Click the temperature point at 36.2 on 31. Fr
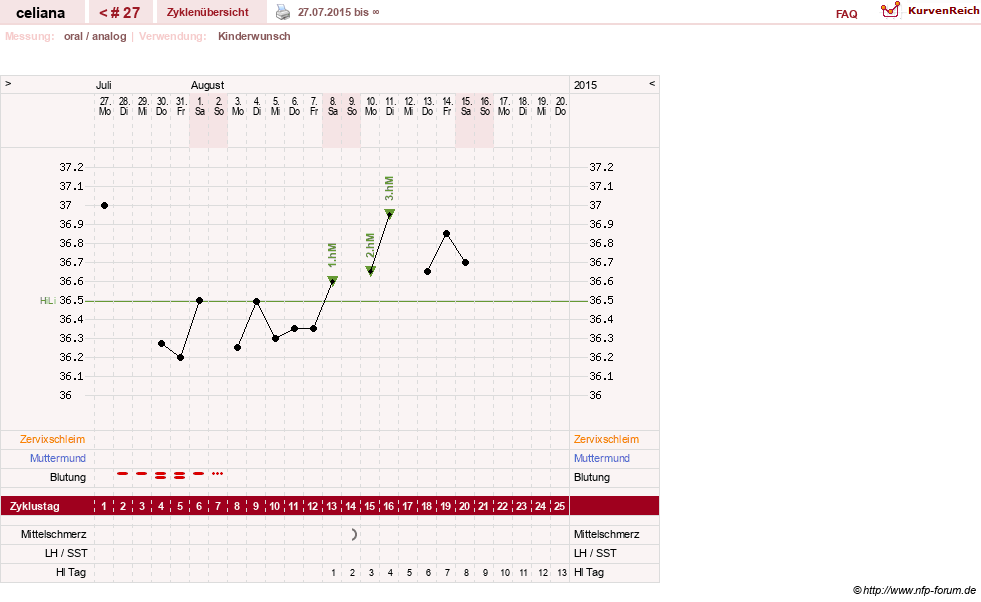Image resolution: width=981 pixels, height=602 pixels. 180,357
